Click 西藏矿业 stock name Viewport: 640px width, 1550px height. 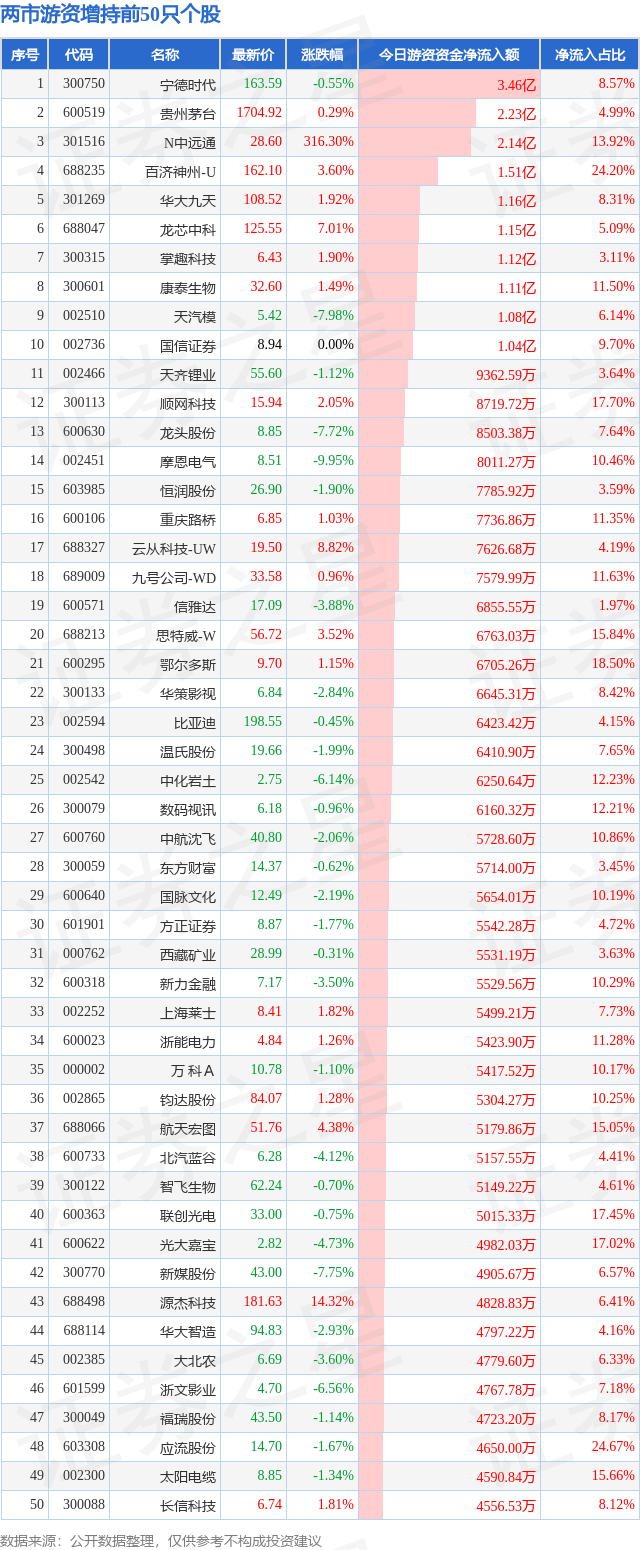coord(188,955)
